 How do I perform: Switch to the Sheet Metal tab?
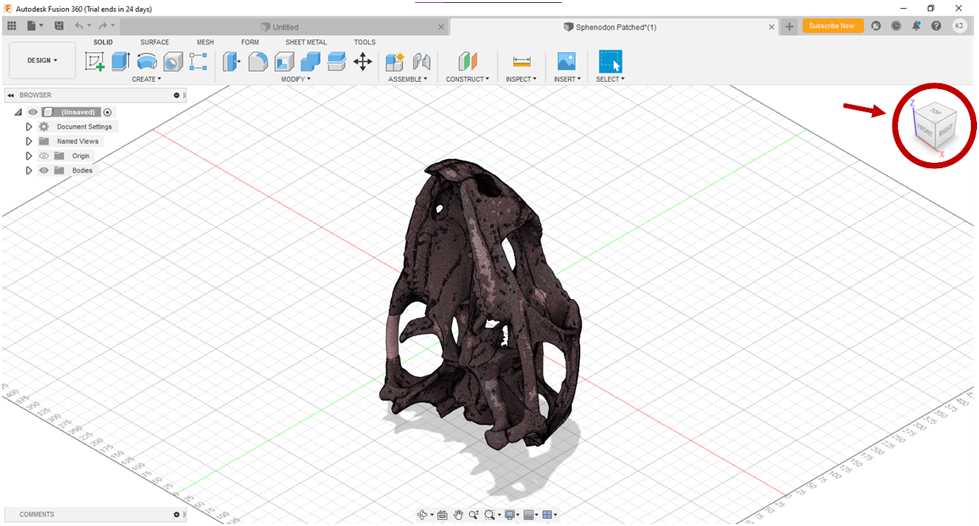[306, 42]
